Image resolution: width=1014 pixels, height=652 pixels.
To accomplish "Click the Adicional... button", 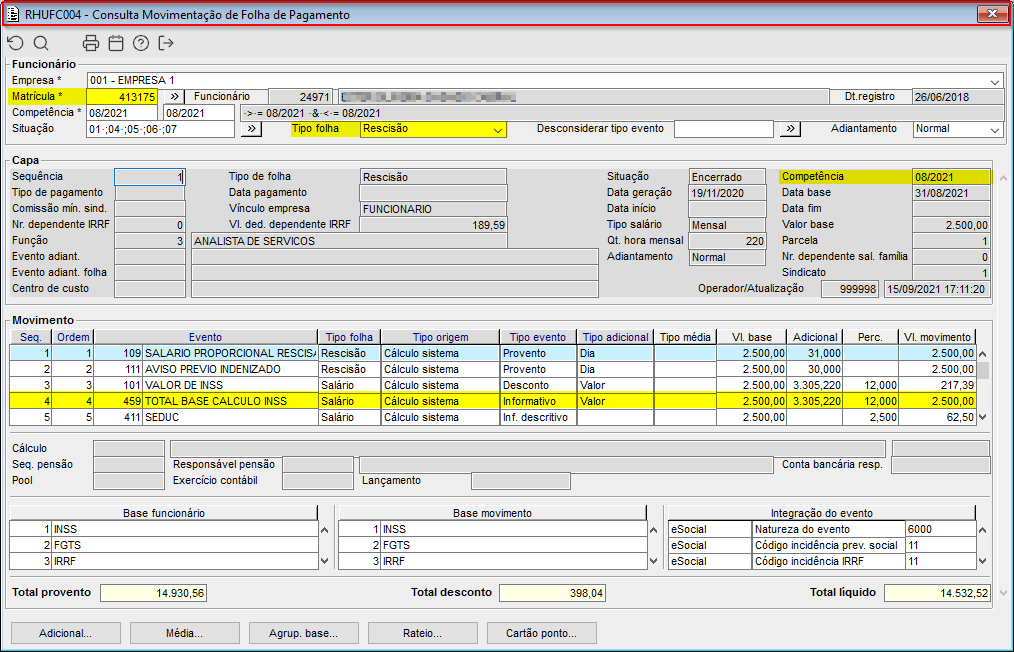I will pos(65,633).
